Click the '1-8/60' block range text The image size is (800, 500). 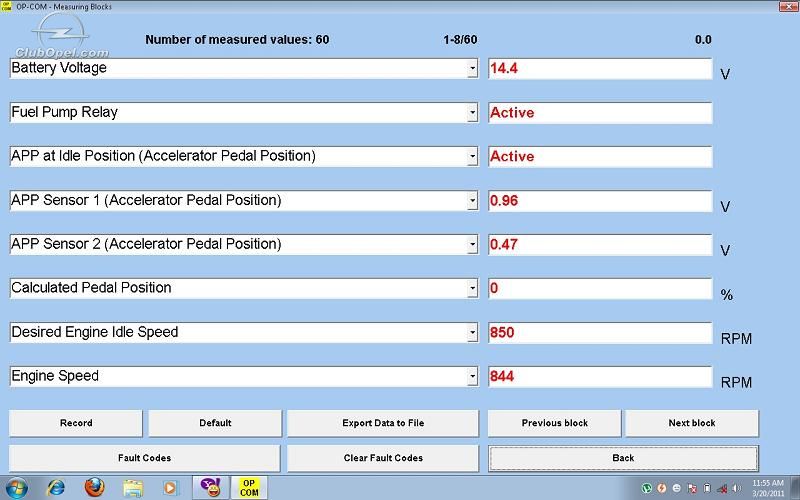[460, 40]
